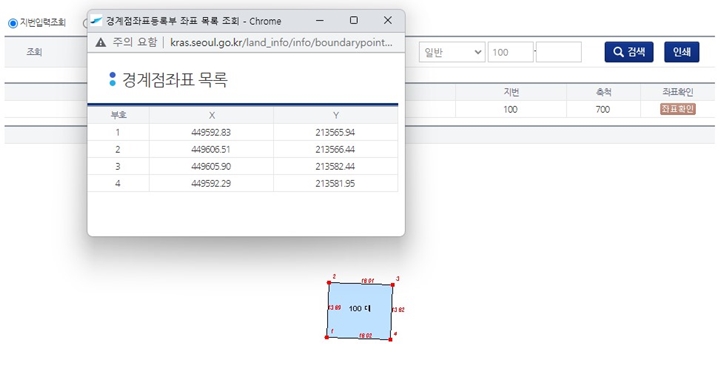The image size is (720, 368).
Task: Click boundary point 1 on the parcel map
Action: 327,337
